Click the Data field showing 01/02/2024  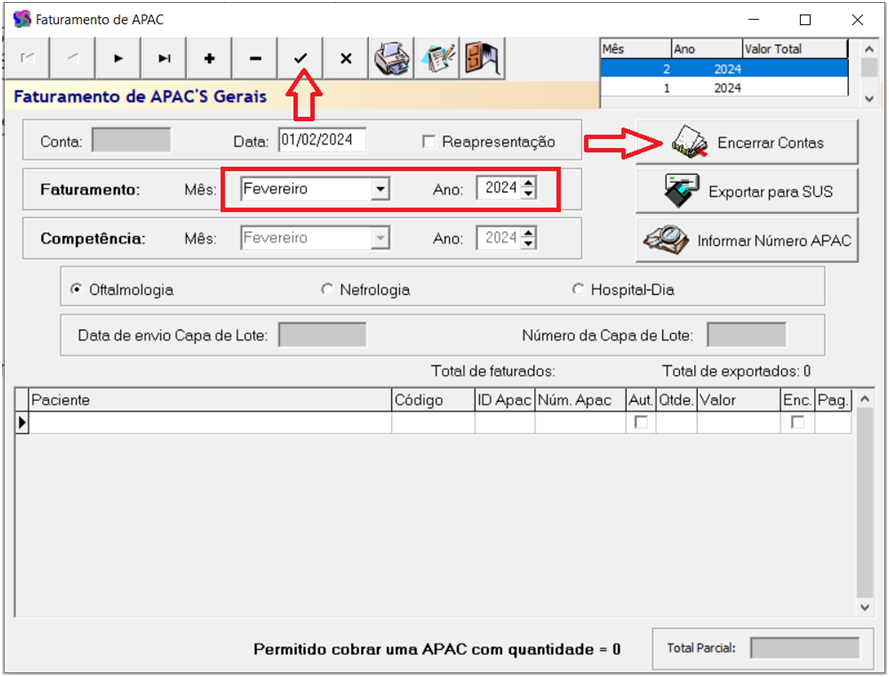tap(322, 140)
